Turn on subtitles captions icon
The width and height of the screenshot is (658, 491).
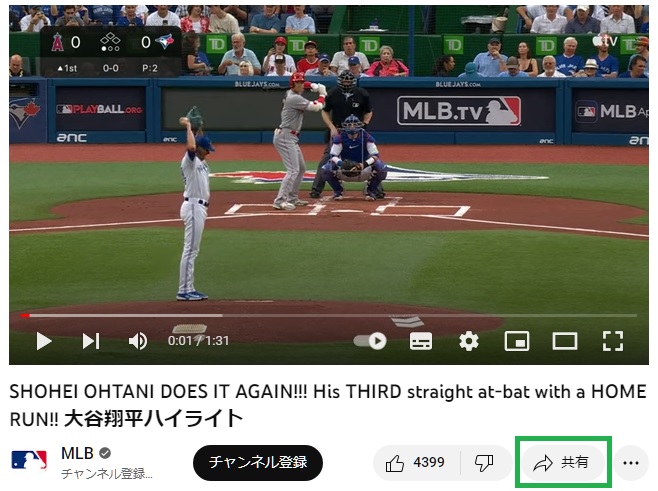420,341
